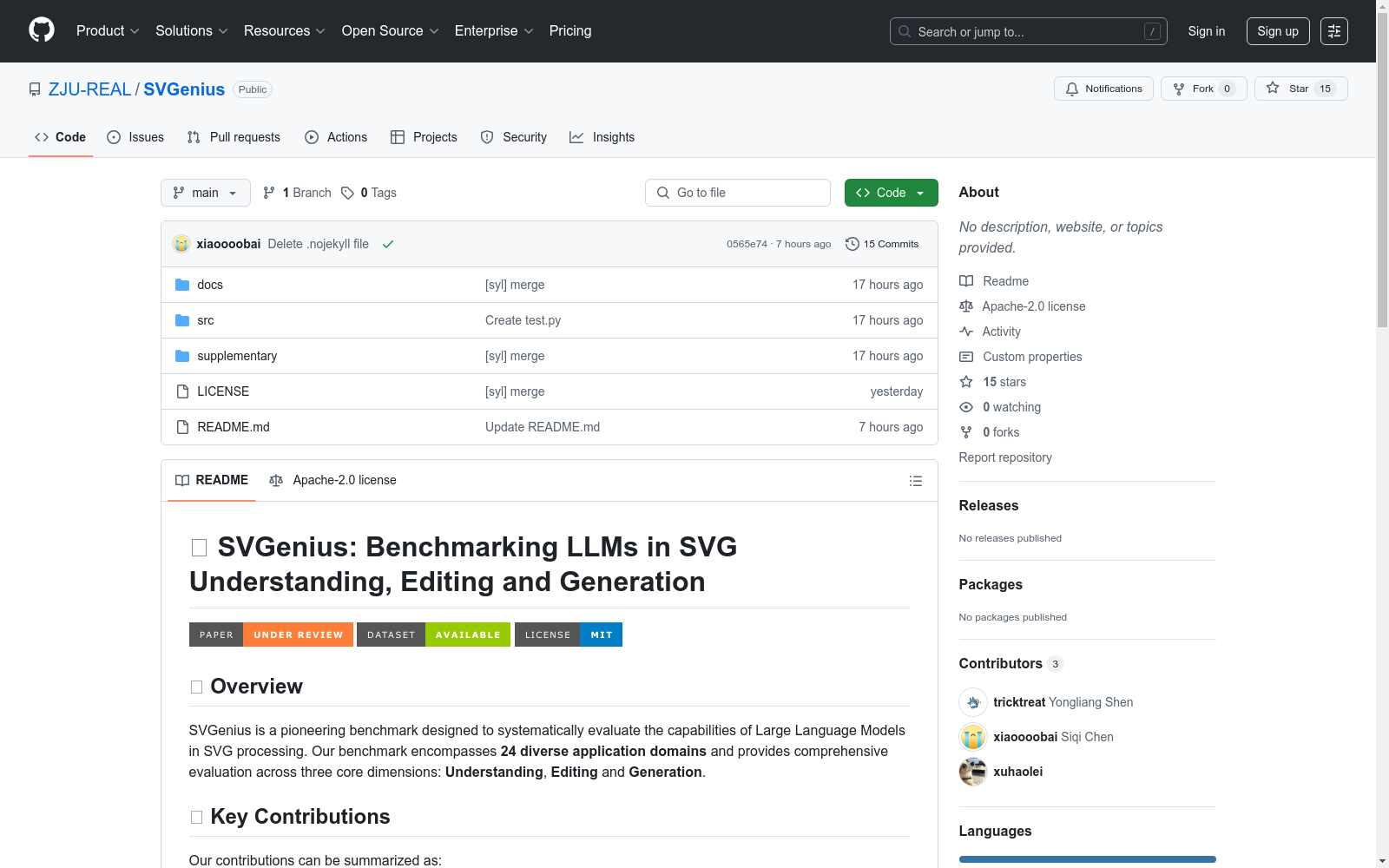This screenshot has height=868, width=1389.
Task: Open the green Code dropdown
Action: tap(891, 193)
